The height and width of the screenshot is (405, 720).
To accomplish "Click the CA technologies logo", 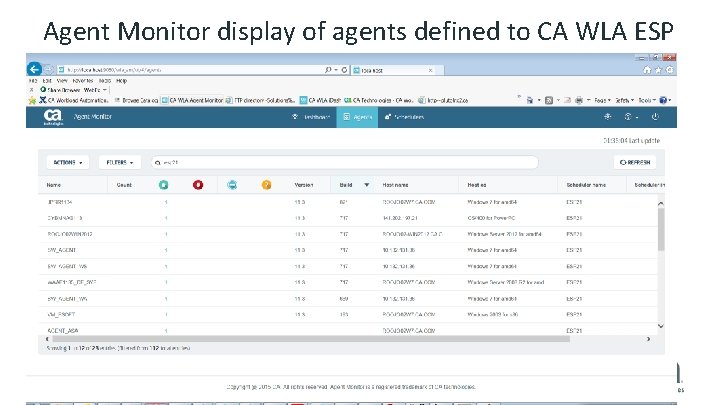I will tap(53, 117).
